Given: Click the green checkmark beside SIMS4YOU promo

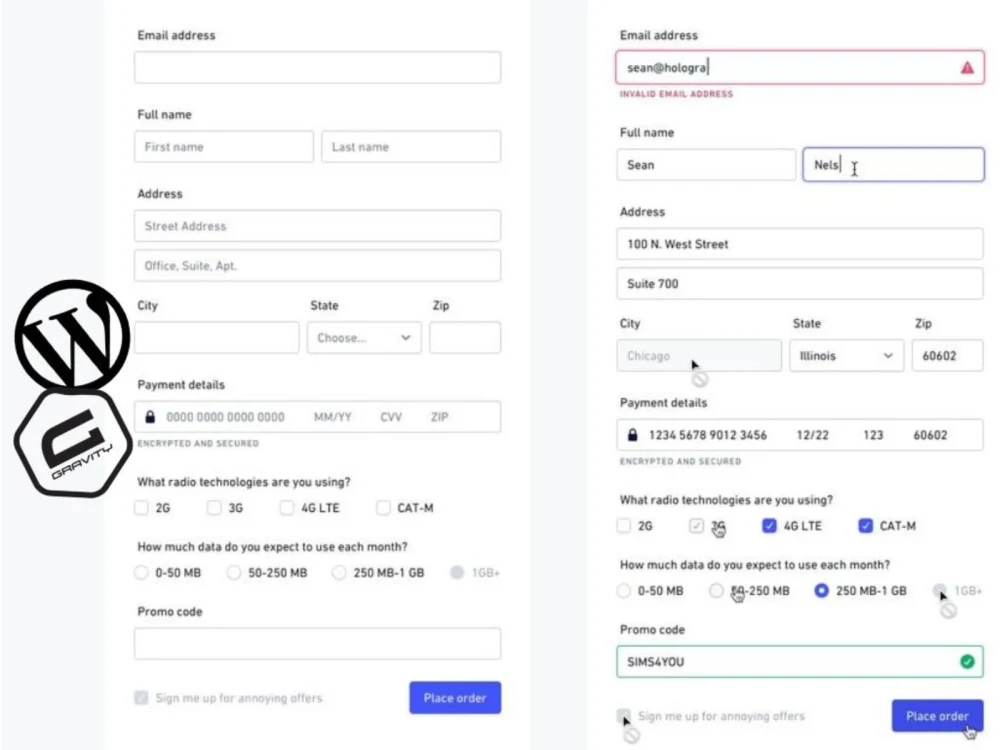Looking at the screenshot, I should pos(965,662).
